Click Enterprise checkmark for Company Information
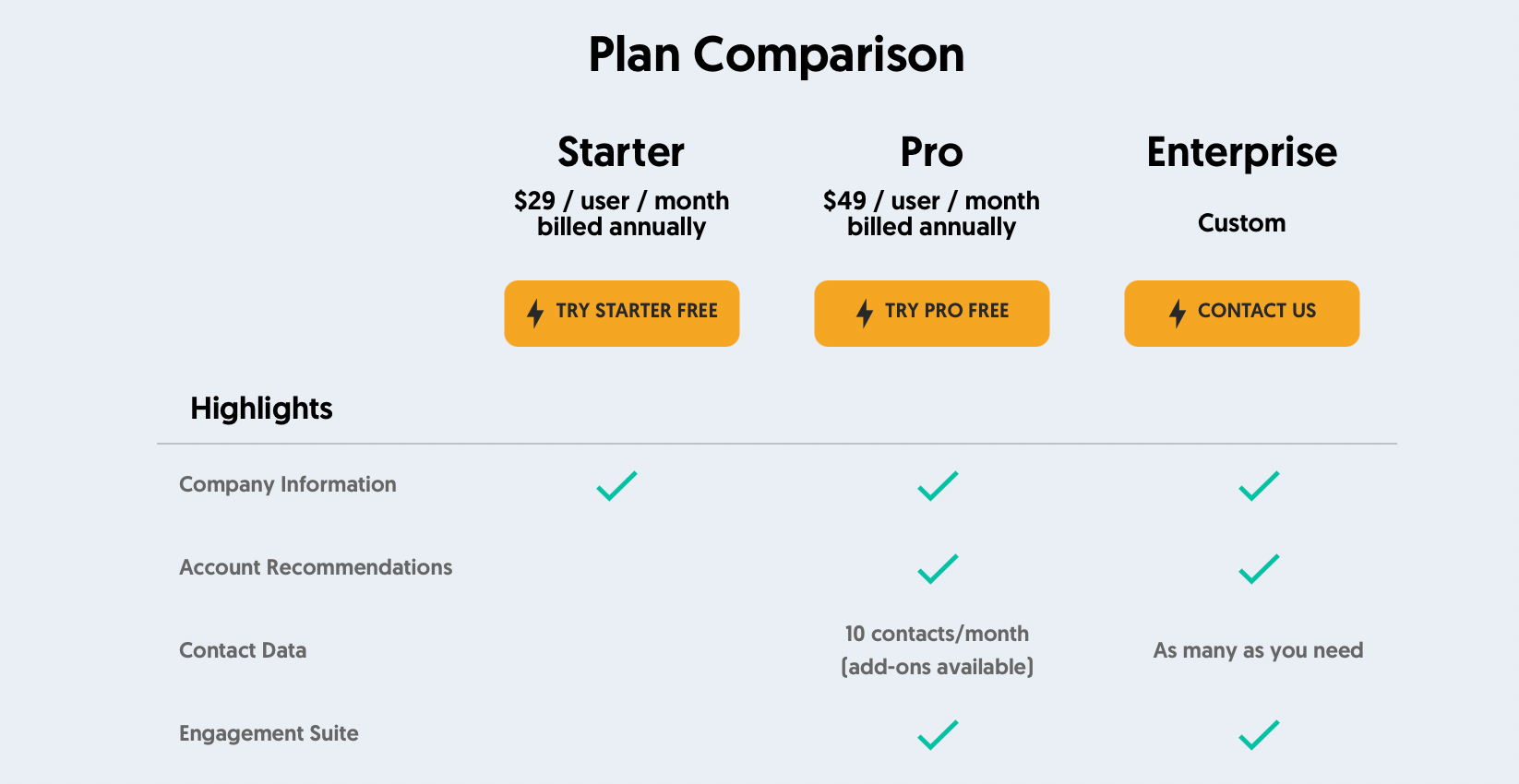The width and height of the screenshot is (1519, 784). tap(1260, 486)
